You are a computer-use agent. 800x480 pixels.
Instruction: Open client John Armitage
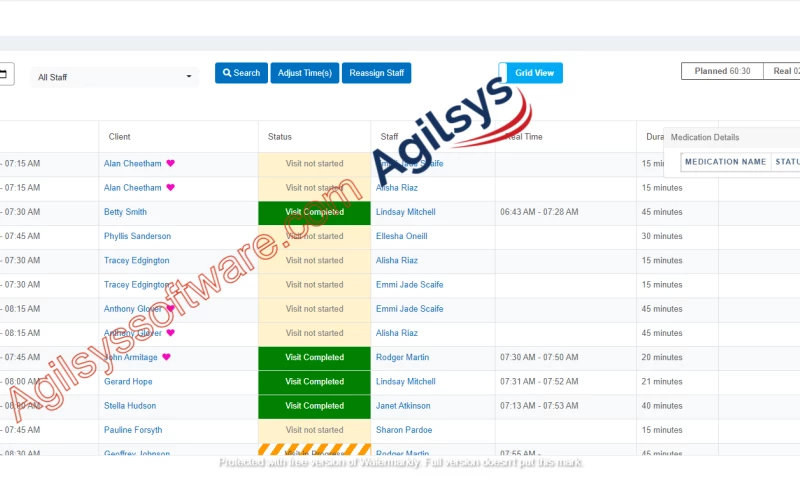(131, 357)
